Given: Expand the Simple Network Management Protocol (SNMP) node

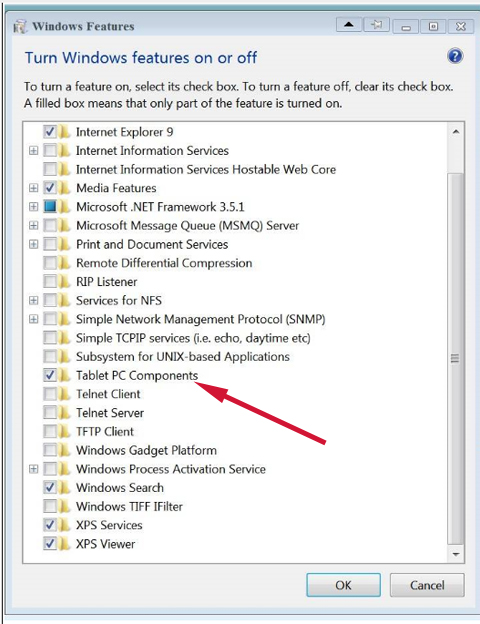Looking at the screenshot, I should (33, 319).
